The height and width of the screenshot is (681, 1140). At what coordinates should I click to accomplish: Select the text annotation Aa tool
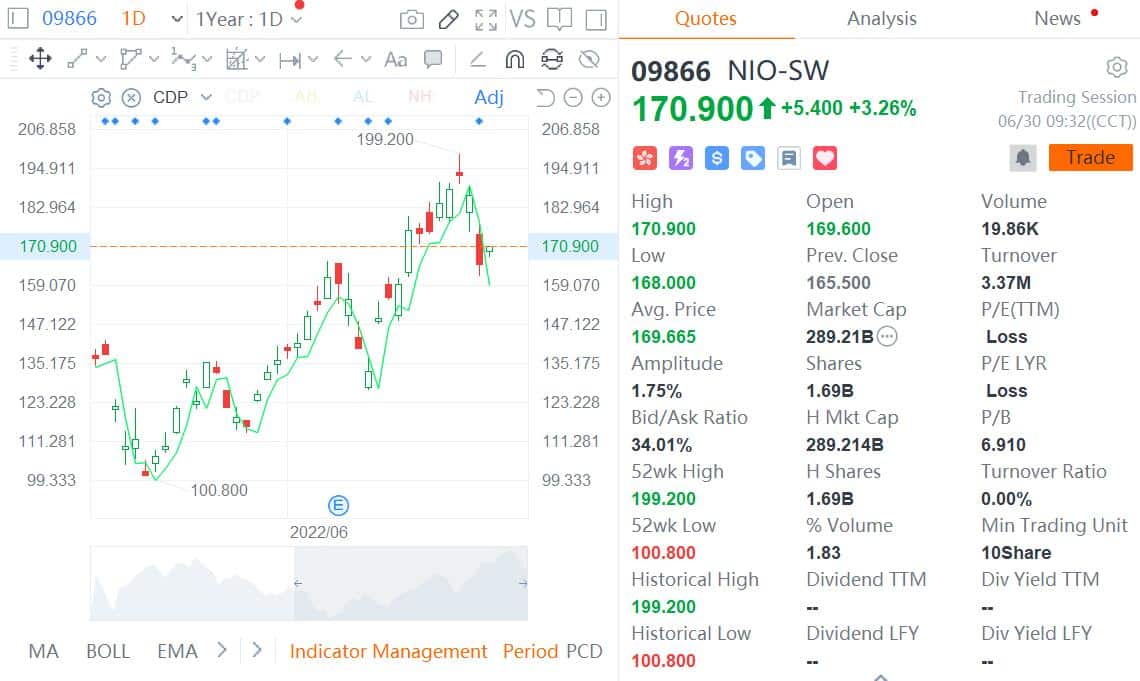click(395, 59)
